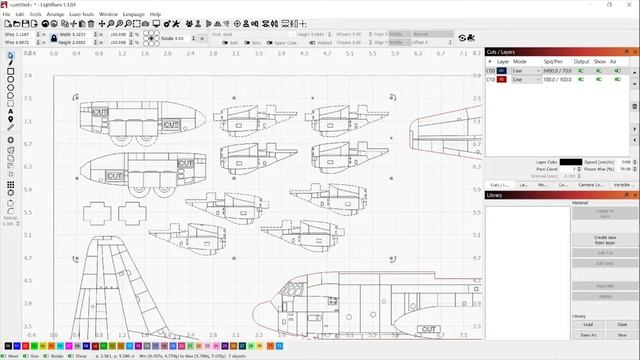Open Mode dropdown for layer C00
This screenshot has height=360, width=640.
click(x=527, y=71)
